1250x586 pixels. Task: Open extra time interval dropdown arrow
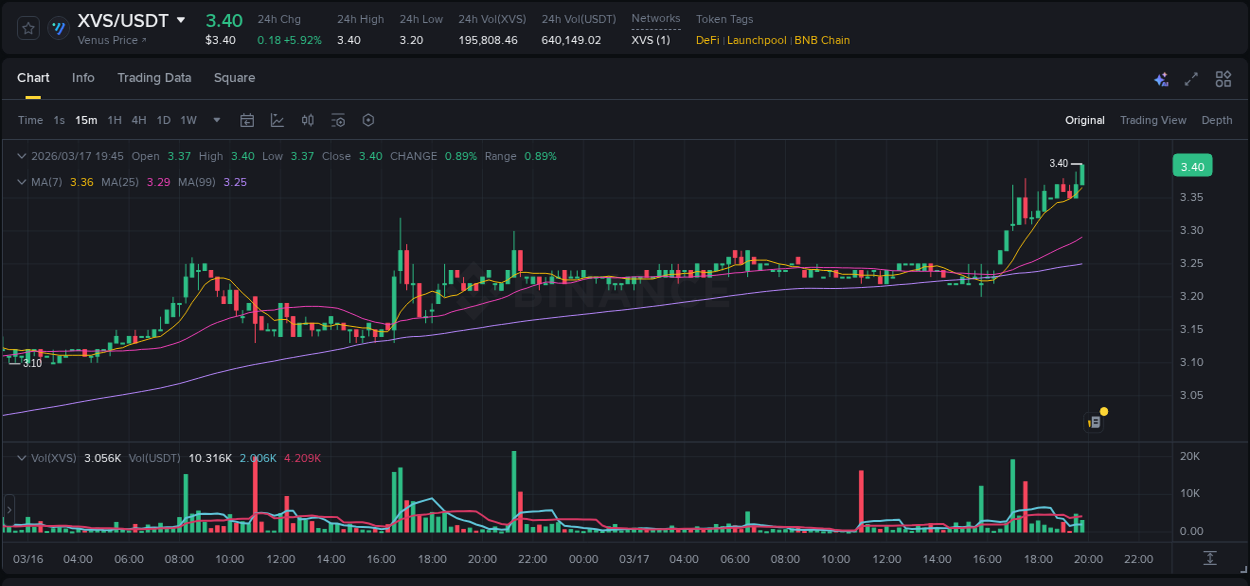[215, 120]
